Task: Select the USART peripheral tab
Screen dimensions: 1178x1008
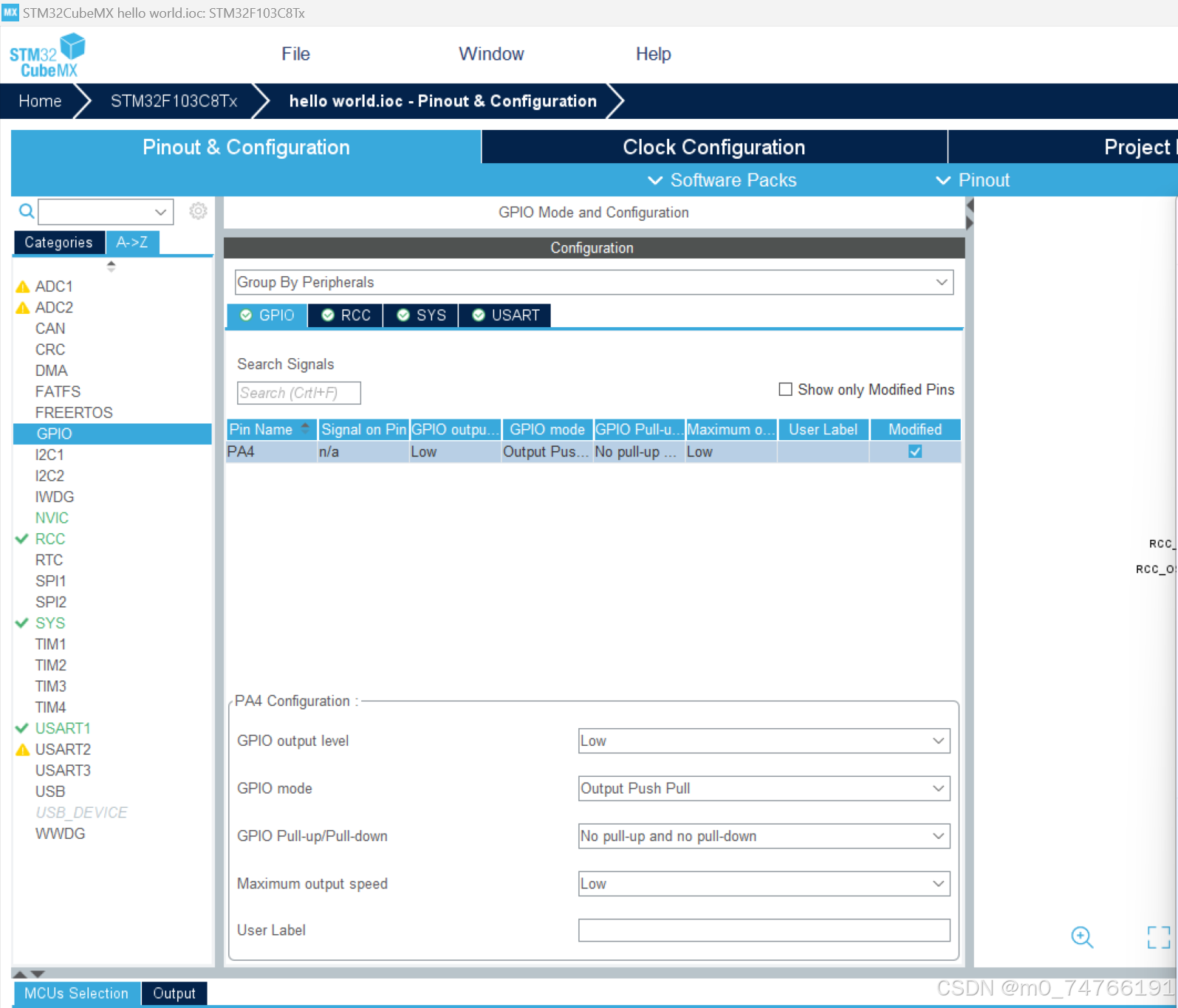Action: tap(505, 315)
